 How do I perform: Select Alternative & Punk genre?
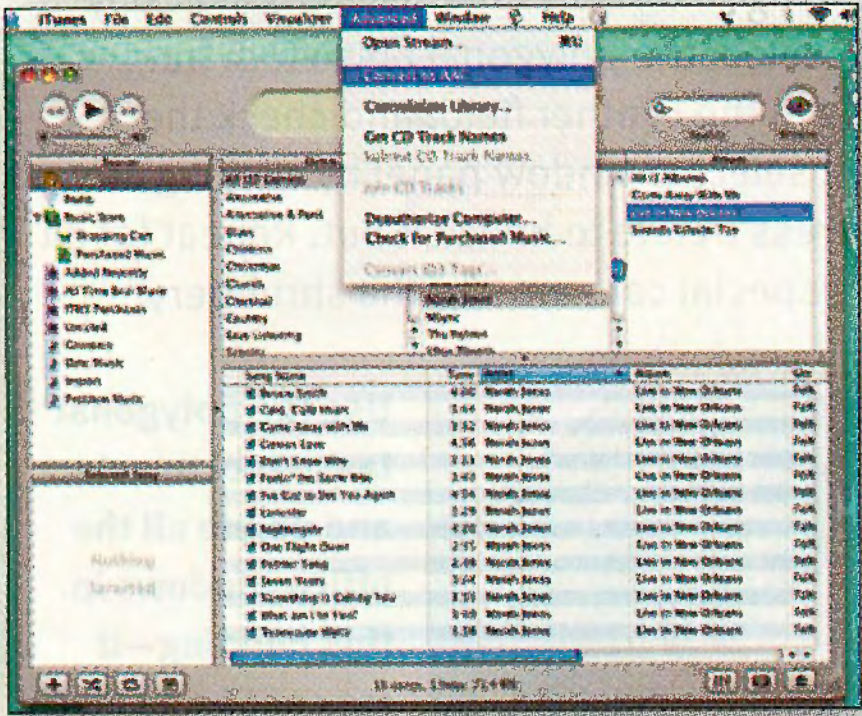pyautogui.click(x=275, y=214)
